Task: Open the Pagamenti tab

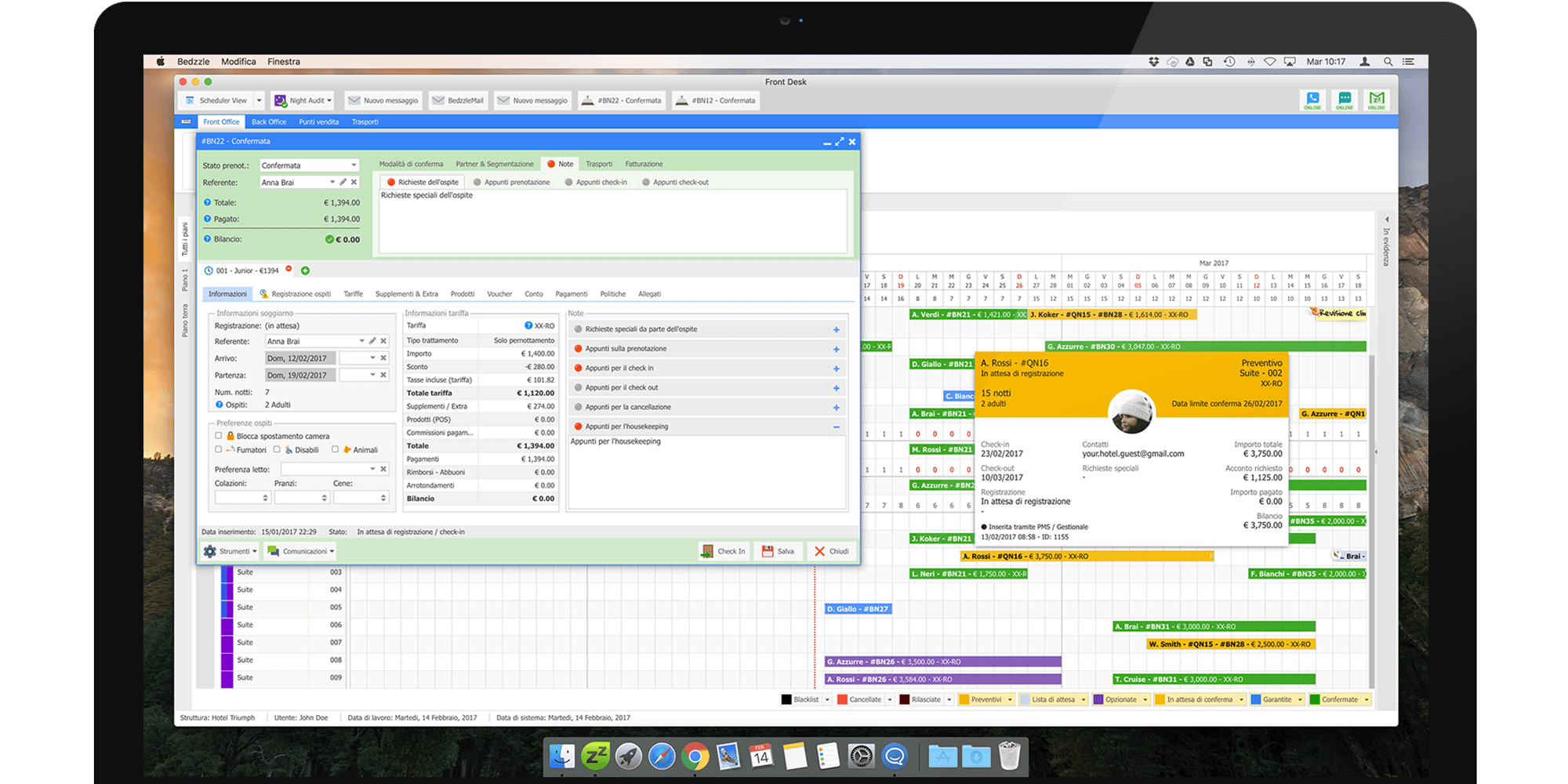Action: tap(572, 294)
